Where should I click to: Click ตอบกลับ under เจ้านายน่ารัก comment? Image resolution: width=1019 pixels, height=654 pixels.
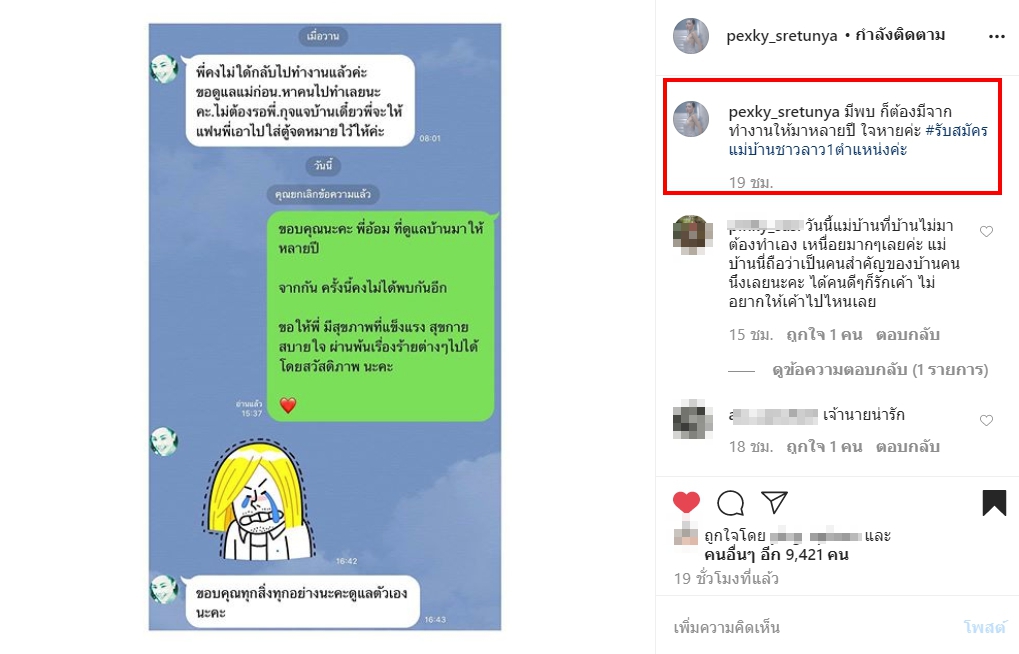coord(907,447)
